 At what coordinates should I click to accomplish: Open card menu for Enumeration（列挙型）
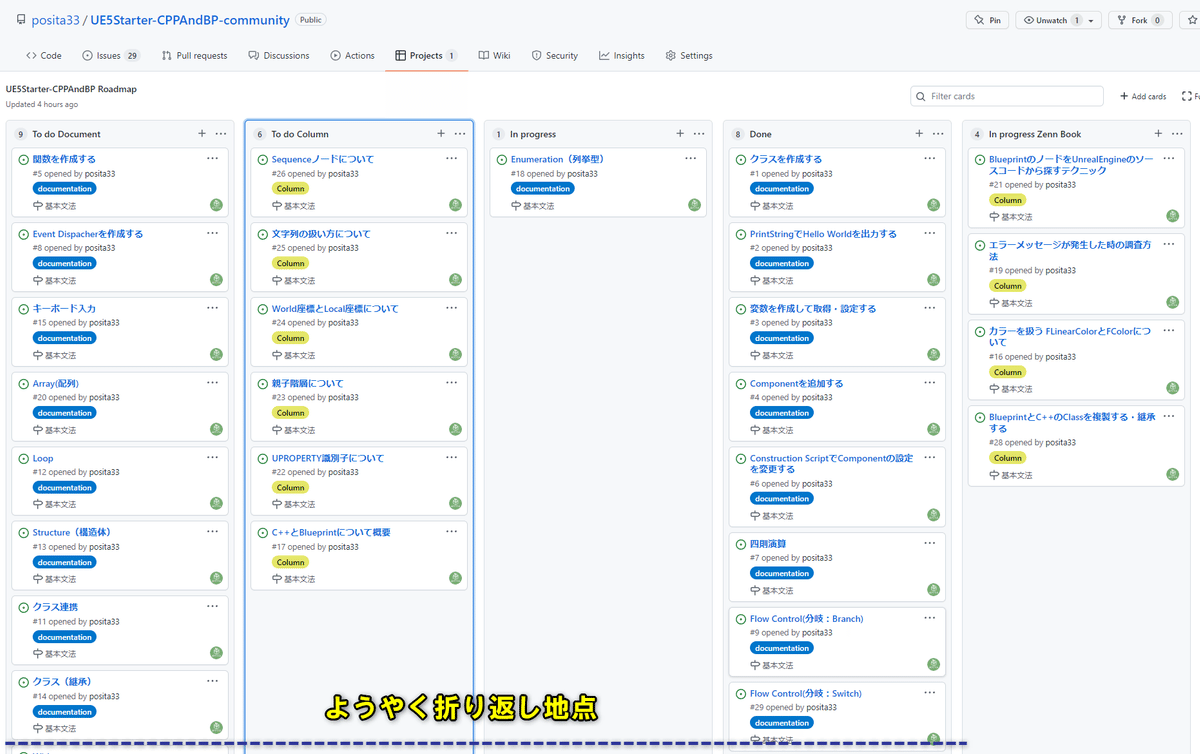(690, 158)
